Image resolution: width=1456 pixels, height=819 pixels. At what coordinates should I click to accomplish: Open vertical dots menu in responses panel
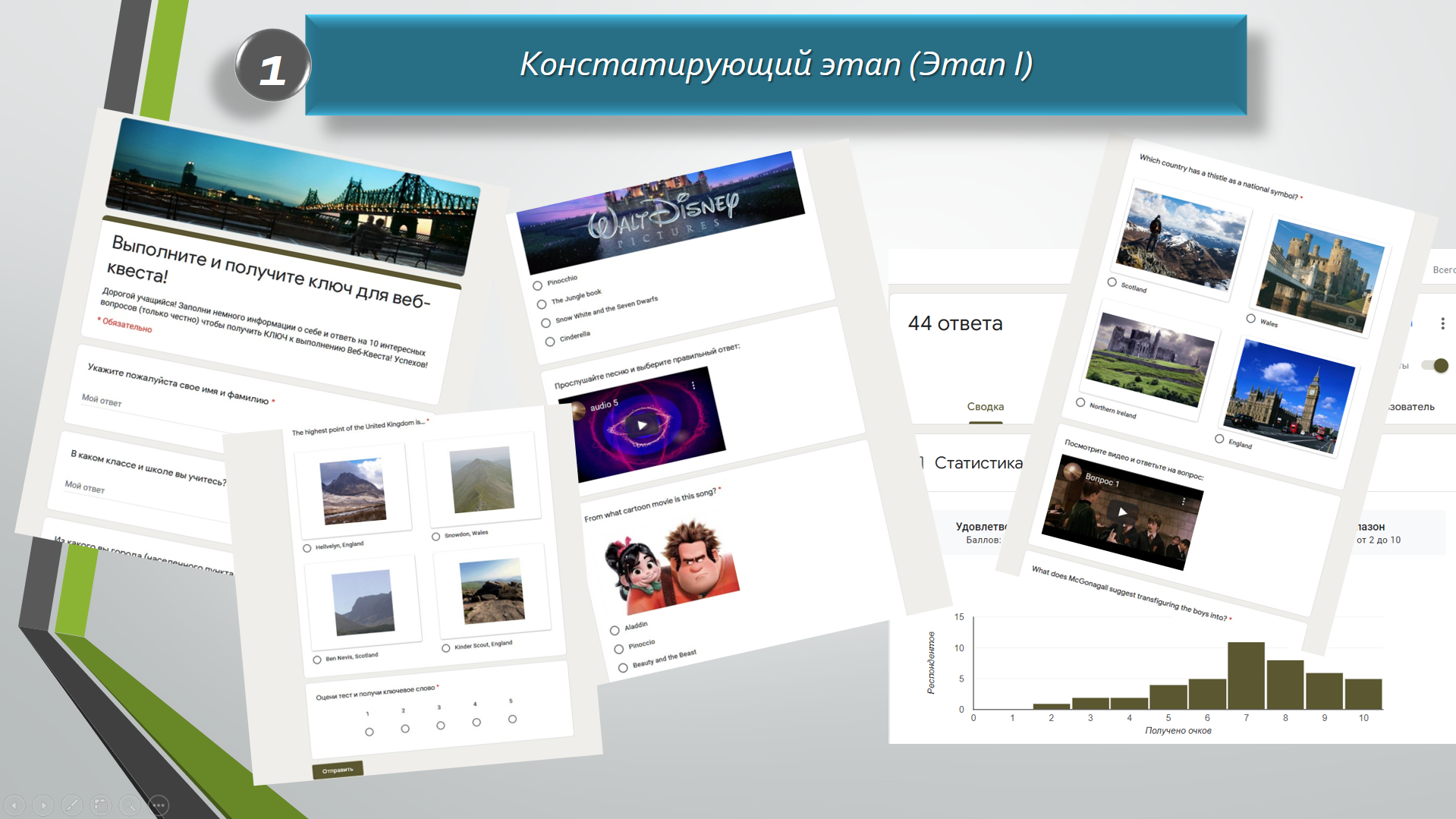[1442, 324]
